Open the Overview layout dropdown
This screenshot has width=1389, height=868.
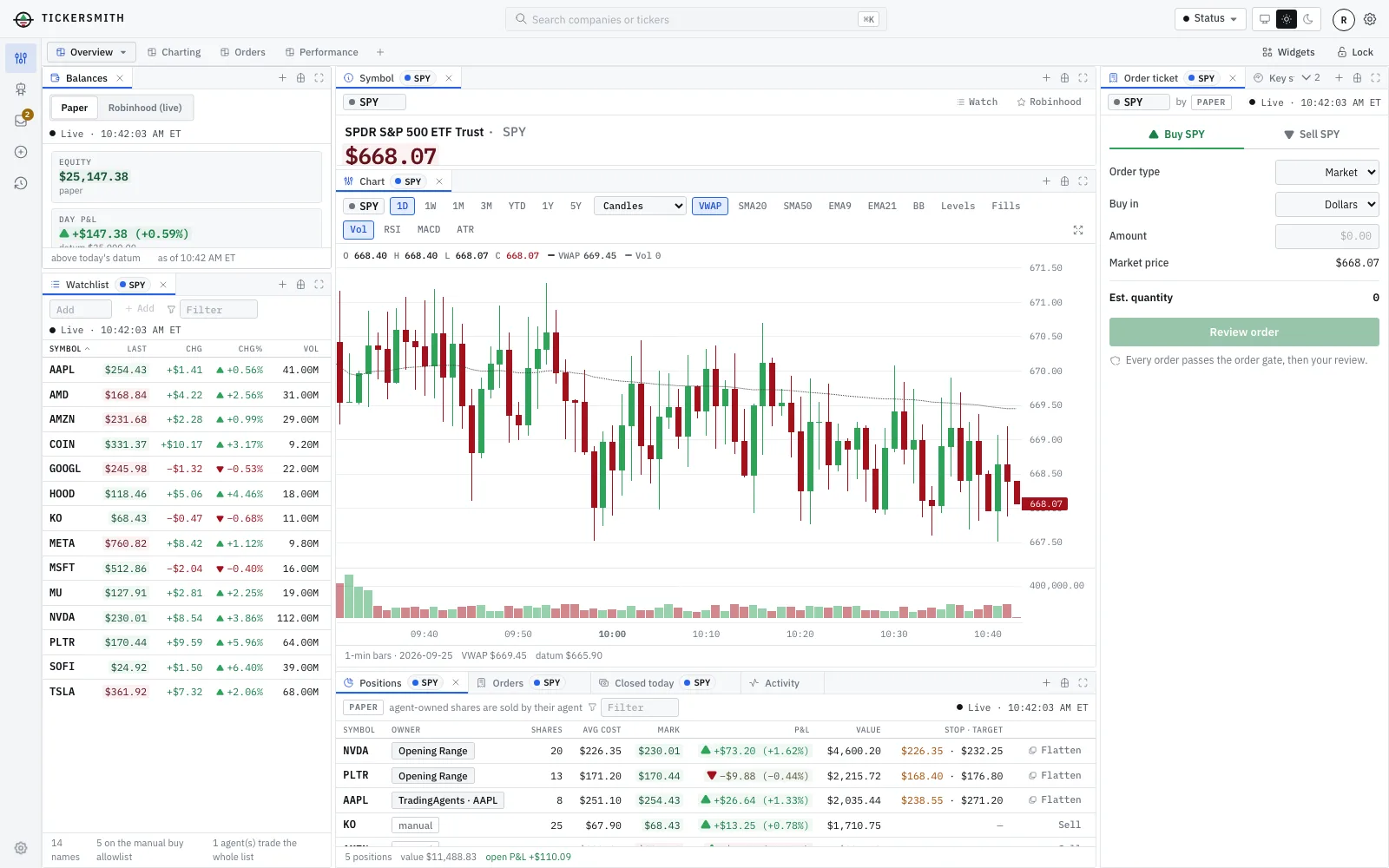pyautogui.click(x=91, y=52)
